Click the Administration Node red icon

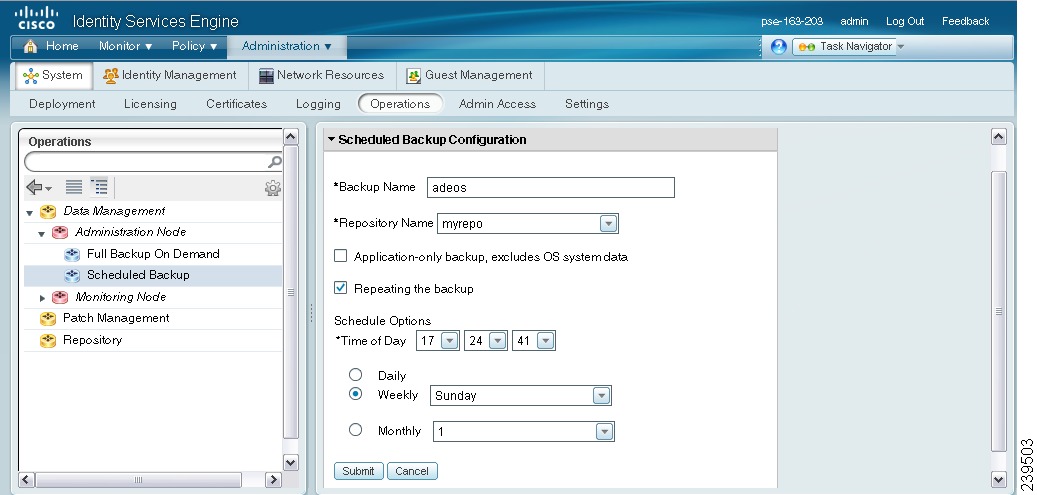point(60,232)
